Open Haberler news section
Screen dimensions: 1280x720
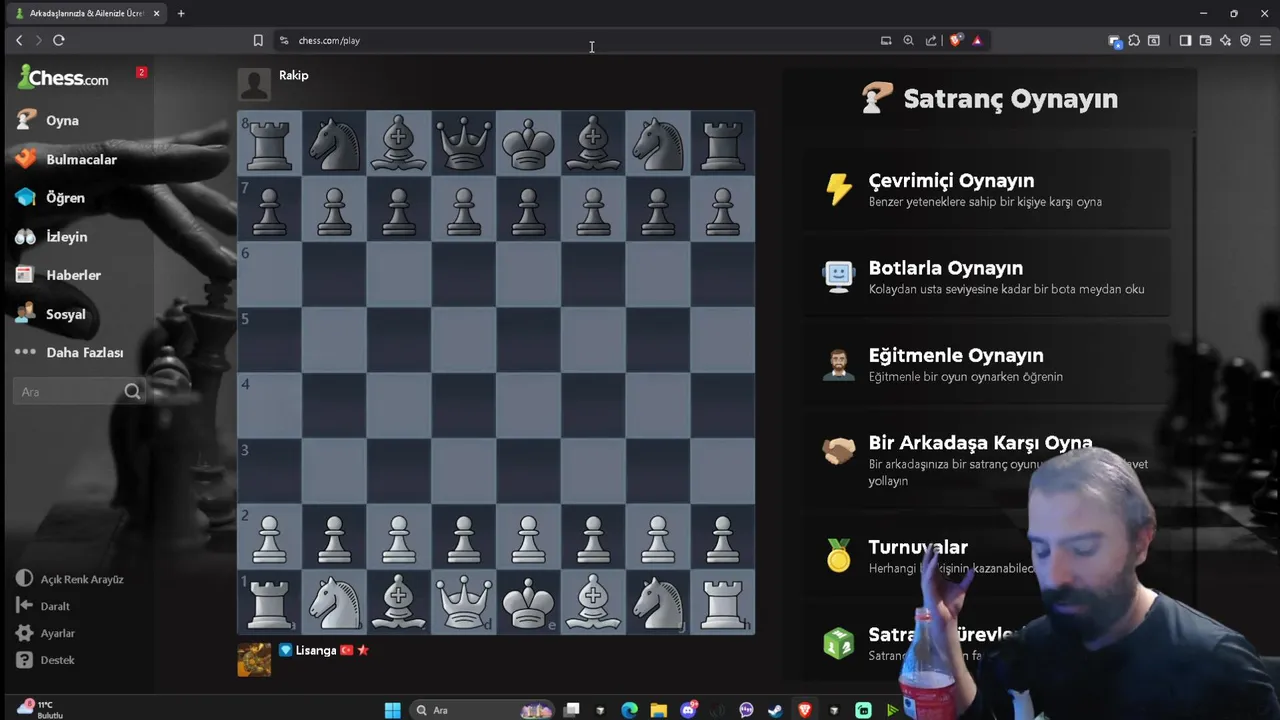click(x=59, y=275)
